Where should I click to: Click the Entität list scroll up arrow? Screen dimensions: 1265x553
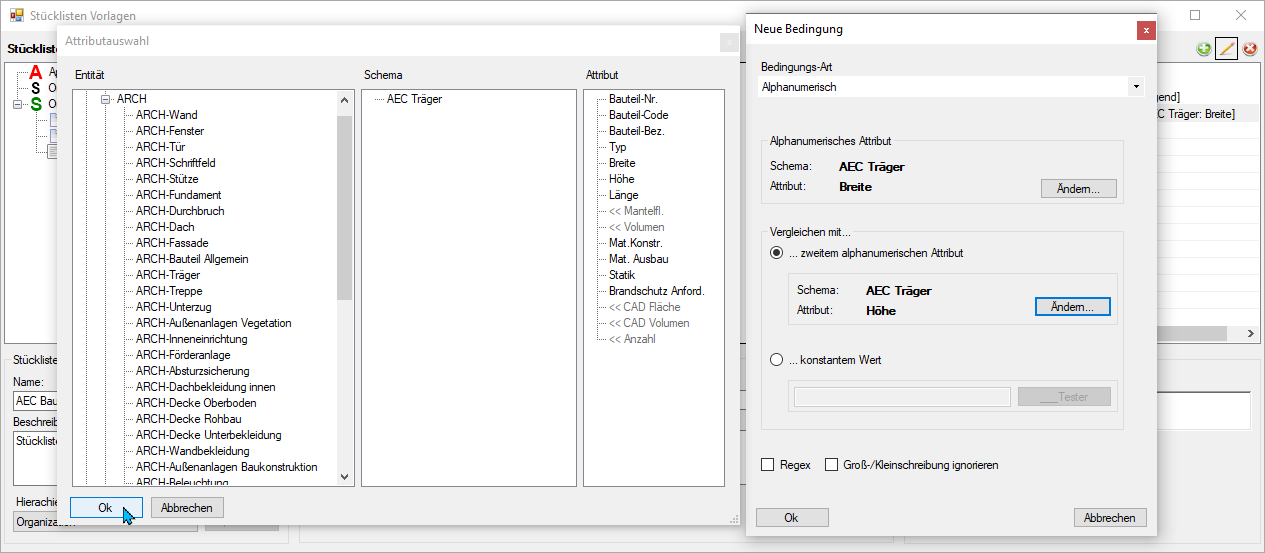[x=345, y=101]
